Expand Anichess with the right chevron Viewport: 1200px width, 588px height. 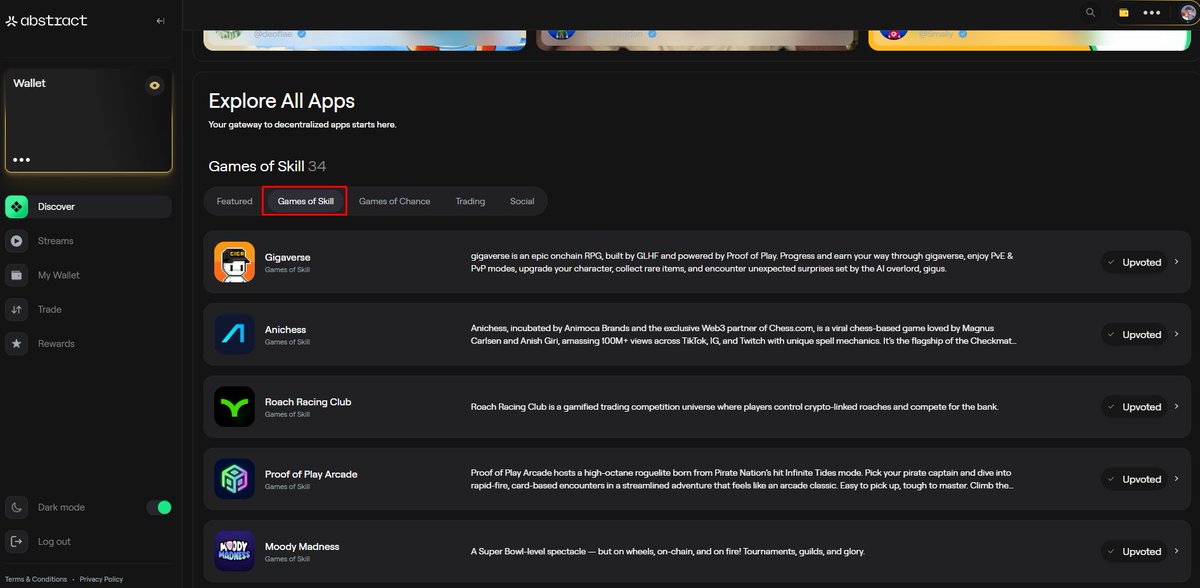point(1177,334)
